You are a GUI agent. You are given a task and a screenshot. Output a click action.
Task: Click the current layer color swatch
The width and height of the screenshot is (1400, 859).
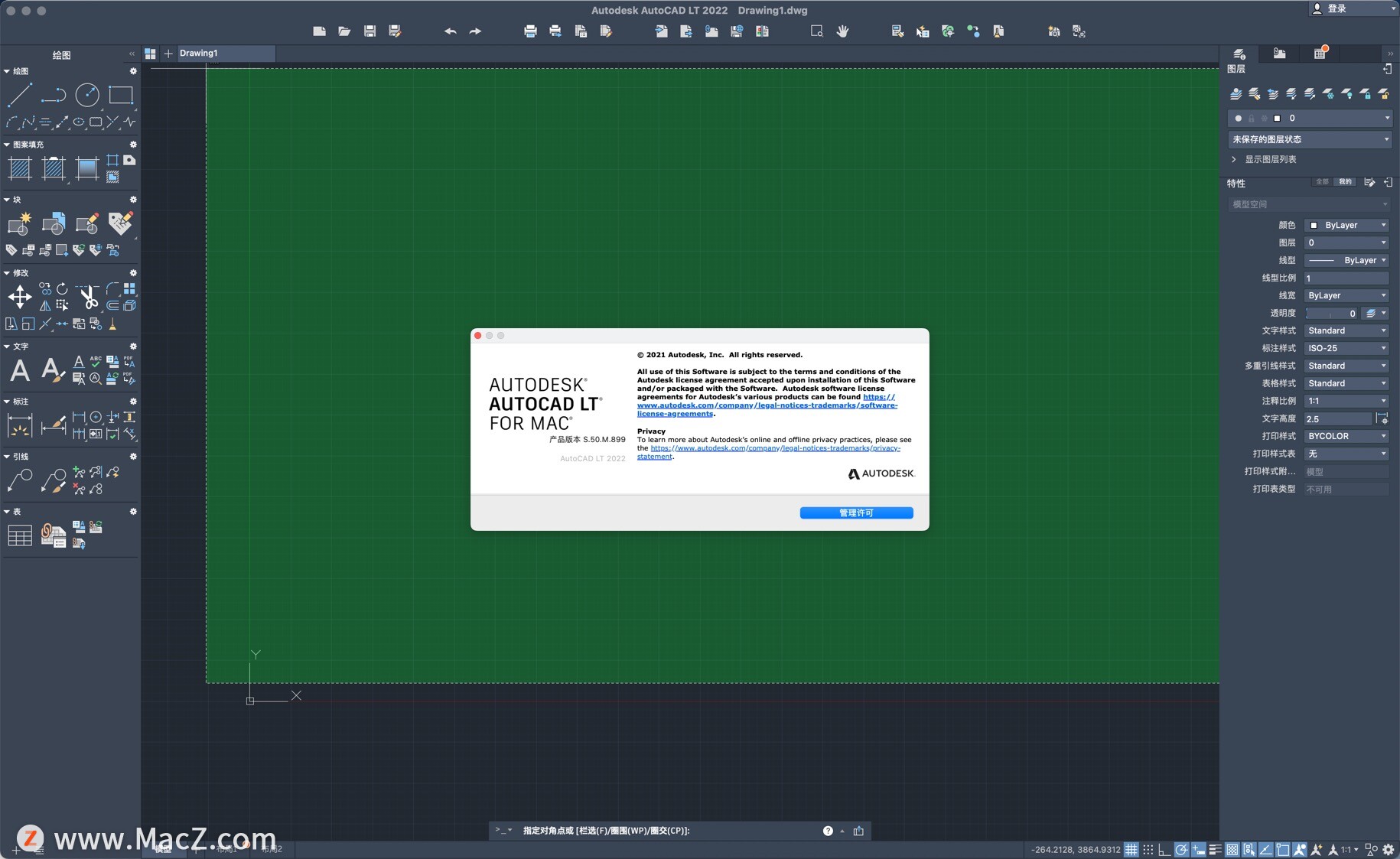point(1278,119)
